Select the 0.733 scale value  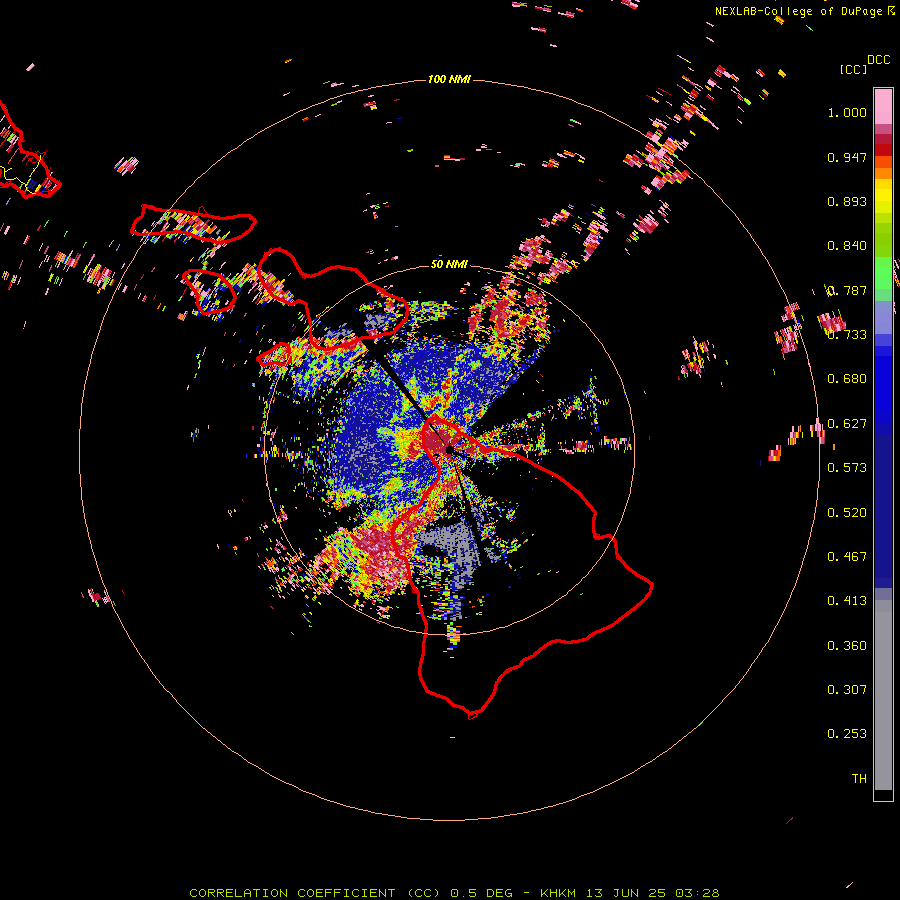pyautogui.click(x=847, y=335)
